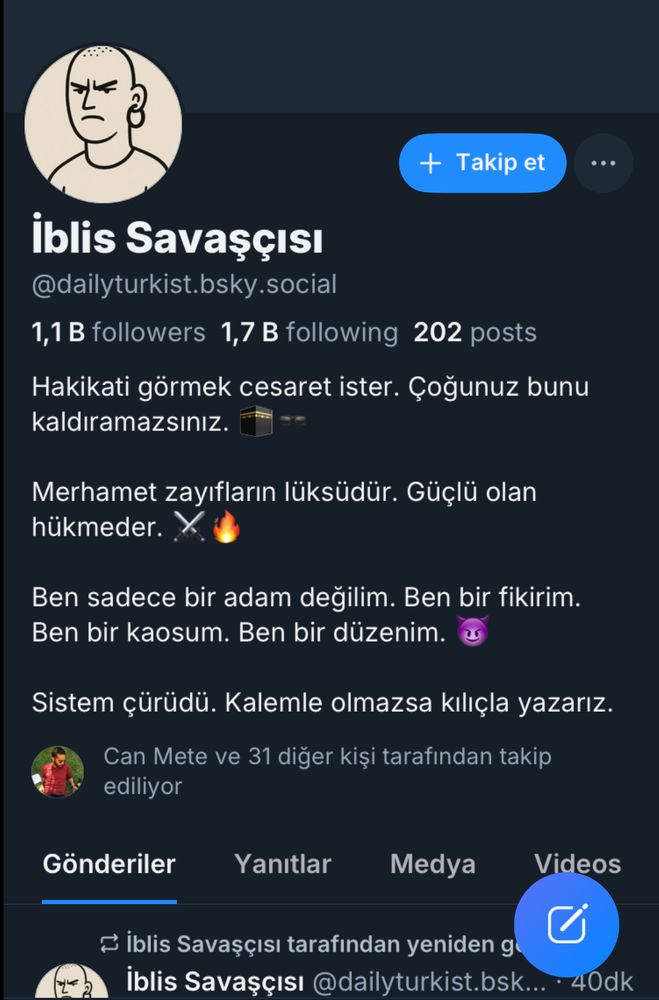Open the mutual followers list by Can Mete

click(x=327, y=771)
